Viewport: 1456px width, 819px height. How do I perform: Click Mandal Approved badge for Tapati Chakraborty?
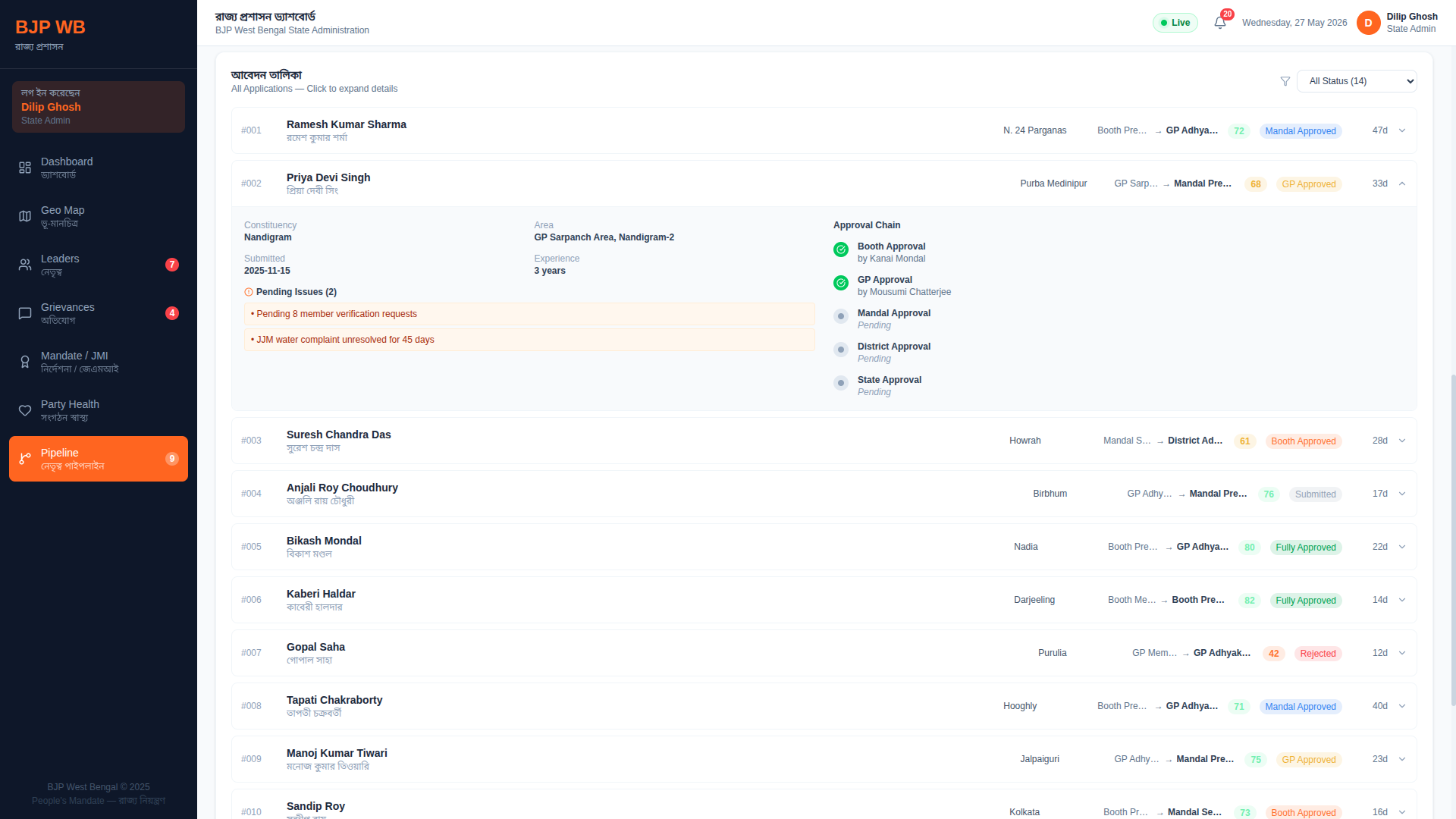click(1301, 707)
